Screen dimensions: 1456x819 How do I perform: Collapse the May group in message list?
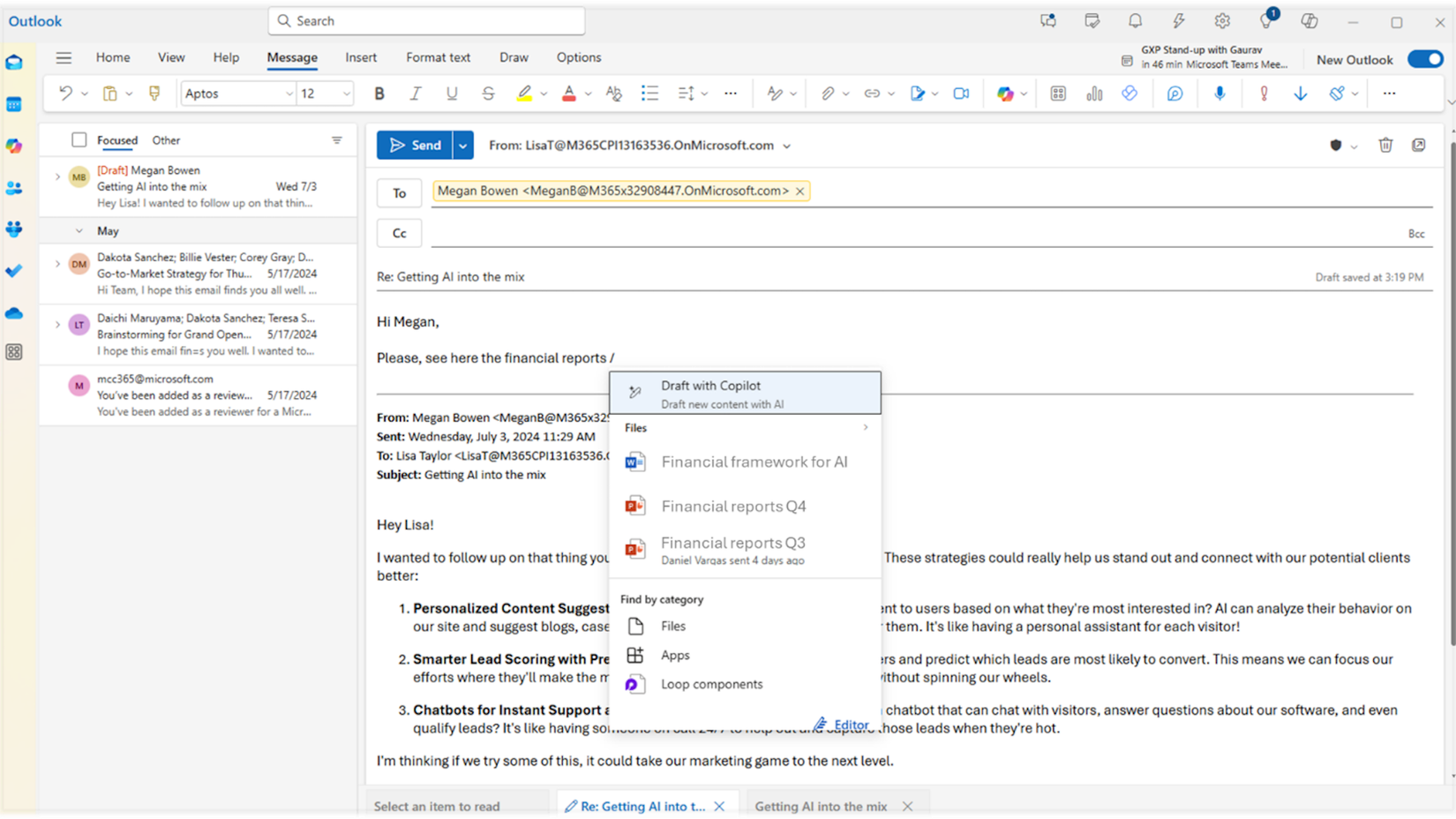coord(79,231)
